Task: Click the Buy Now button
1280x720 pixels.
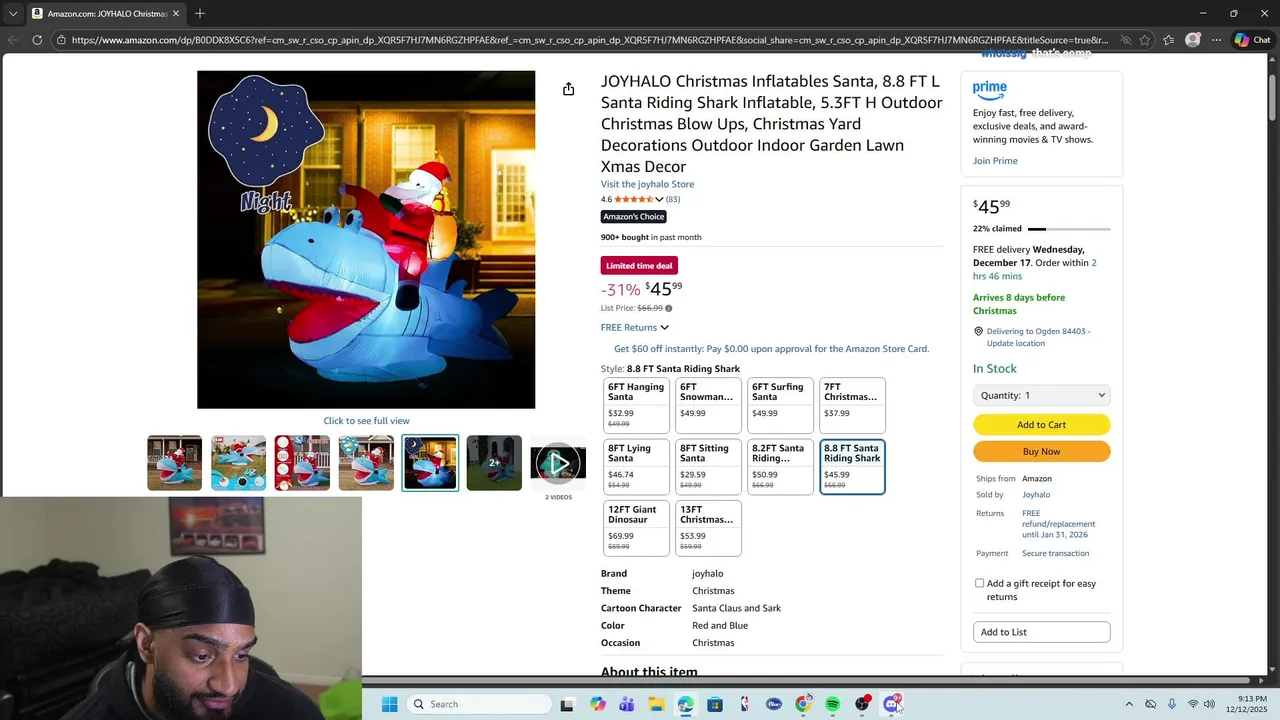Action: click(1041, 452)
